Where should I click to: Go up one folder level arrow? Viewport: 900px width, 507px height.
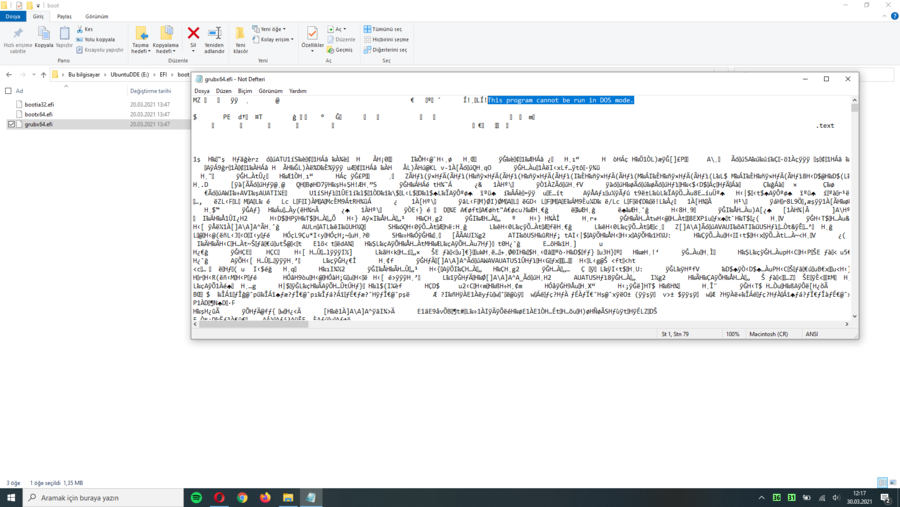(43, 75)
